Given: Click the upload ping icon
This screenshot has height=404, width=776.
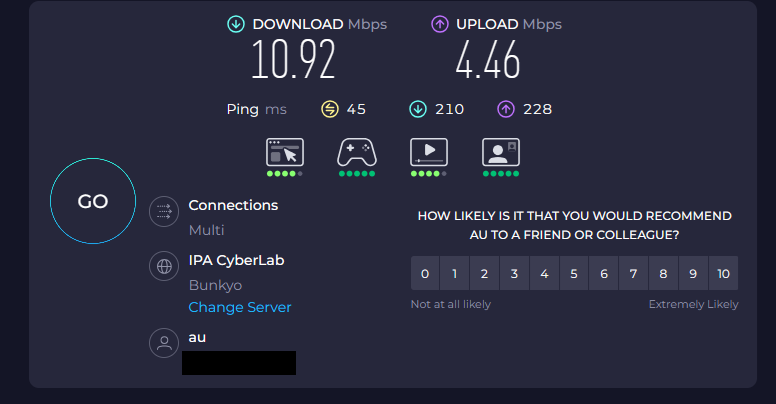Looking at the screenshot, I should pyautogui.click(x=506, y=109).
